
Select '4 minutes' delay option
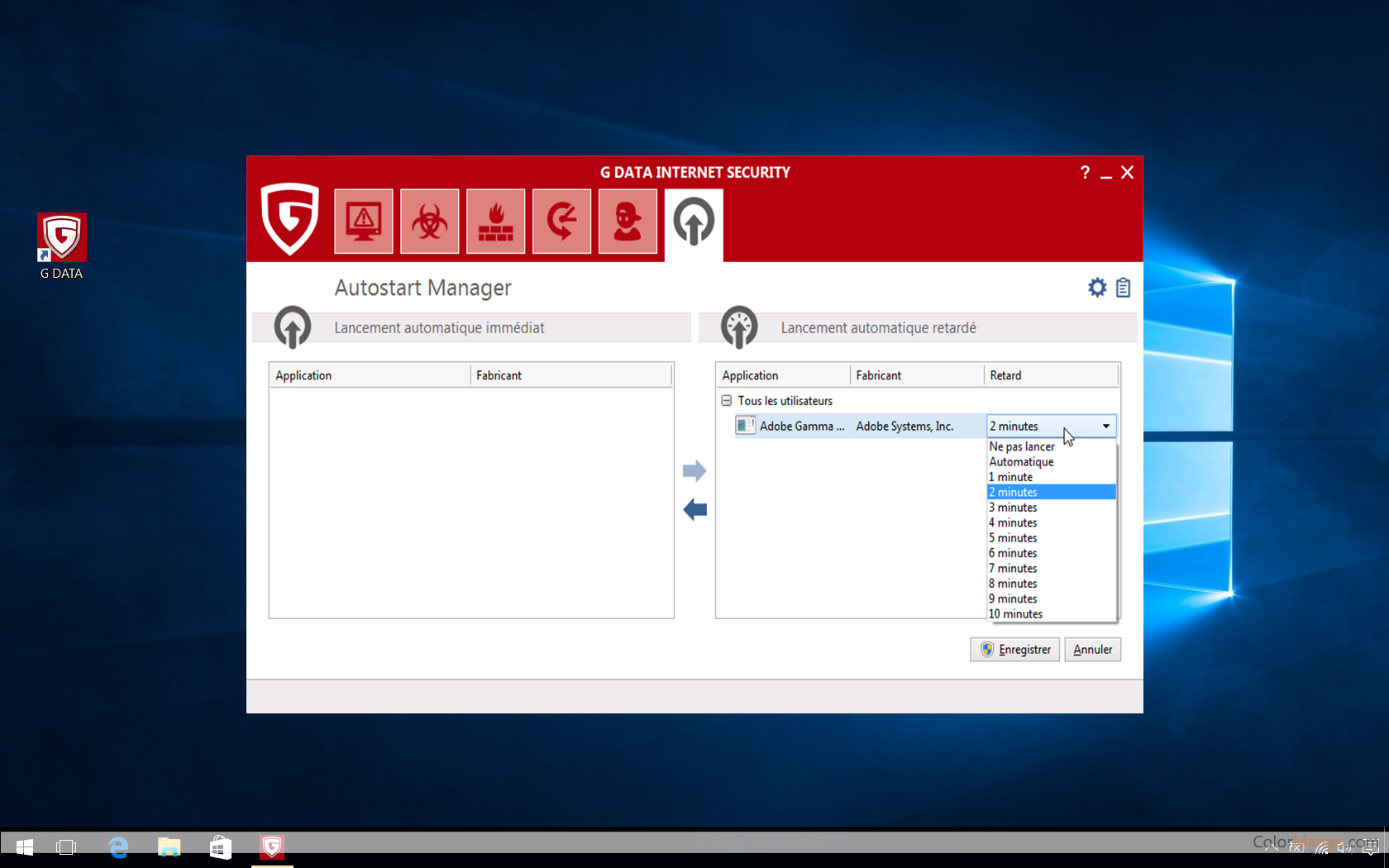click(1052, 522)
